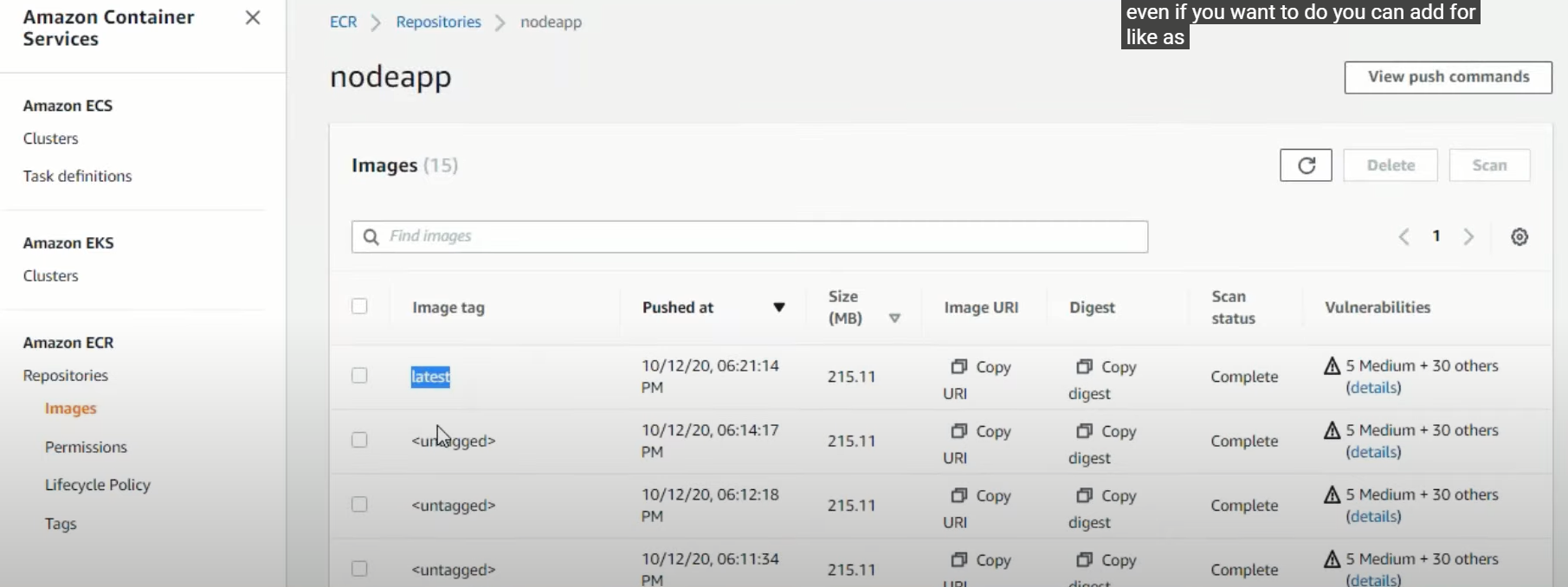Click Amazon ECR section heading

click(x=68, y=343)
